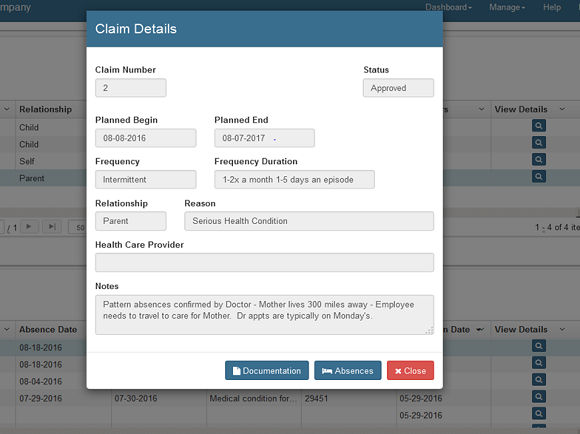Open View Details column menu in absences grid
The image size is (580, 434).
pyautogui.click(x=562, y=329)
